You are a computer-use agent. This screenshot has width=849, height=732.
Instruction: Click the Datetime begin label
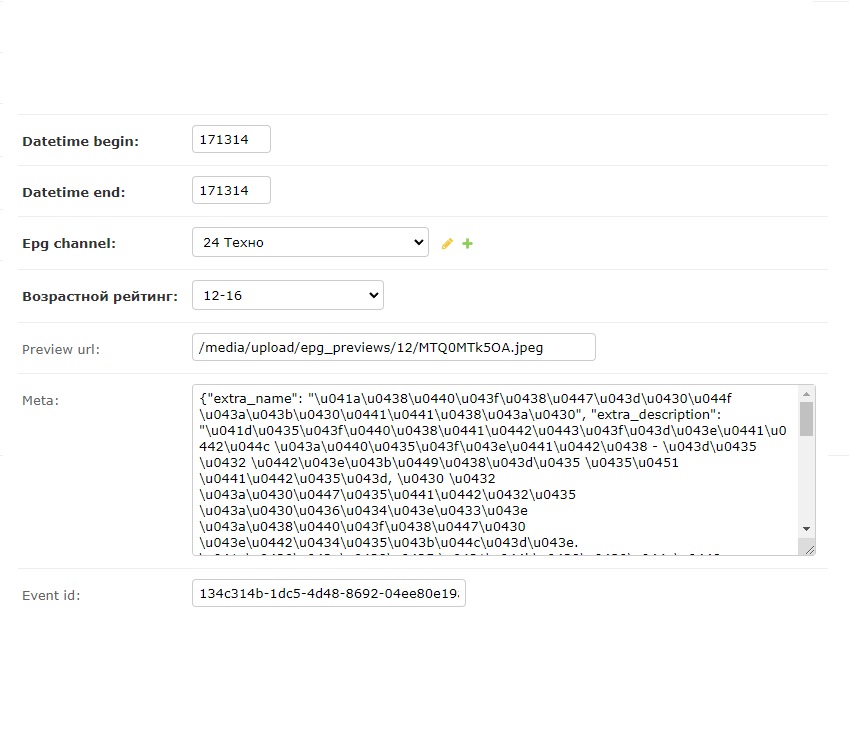[x=80, y=141]
